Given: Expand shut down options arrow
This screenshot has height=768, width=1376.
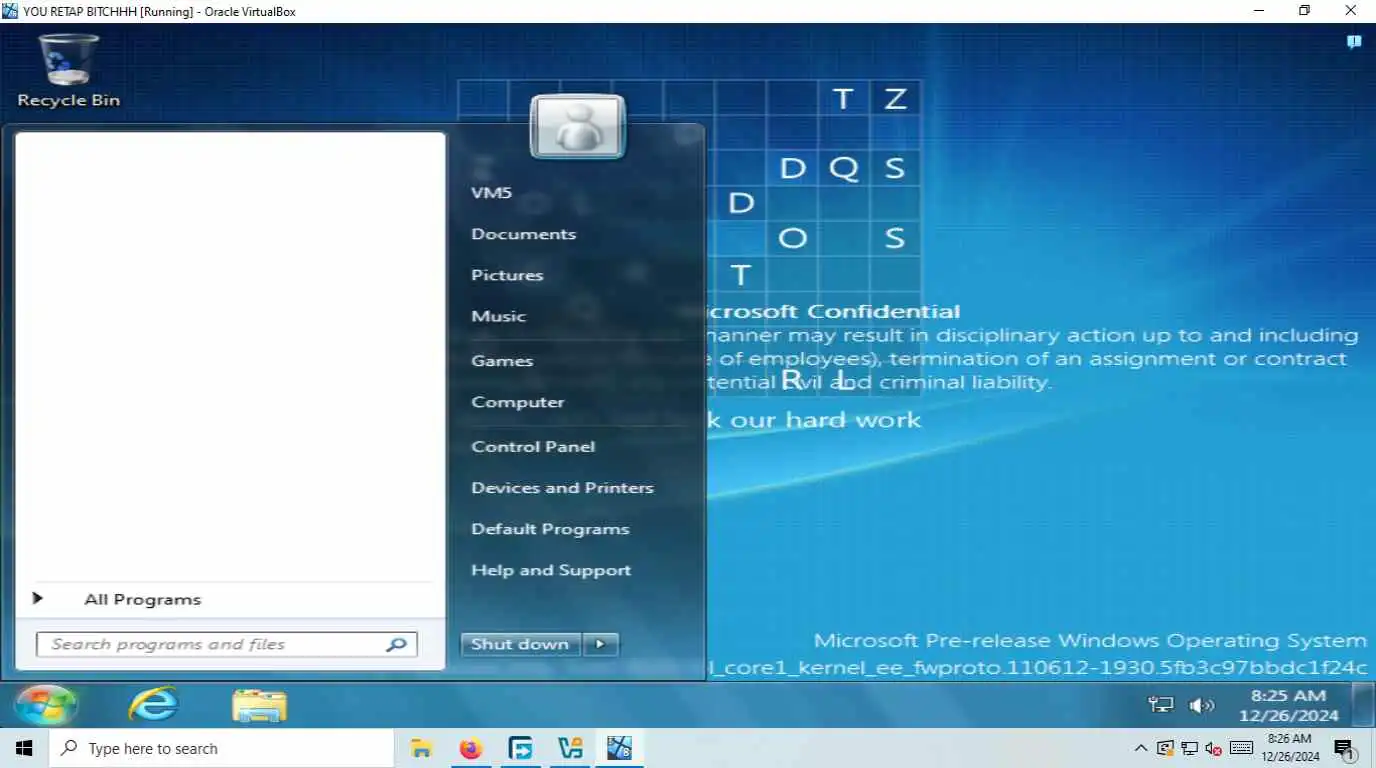Looking at the screenshot, I should [600, 645].
